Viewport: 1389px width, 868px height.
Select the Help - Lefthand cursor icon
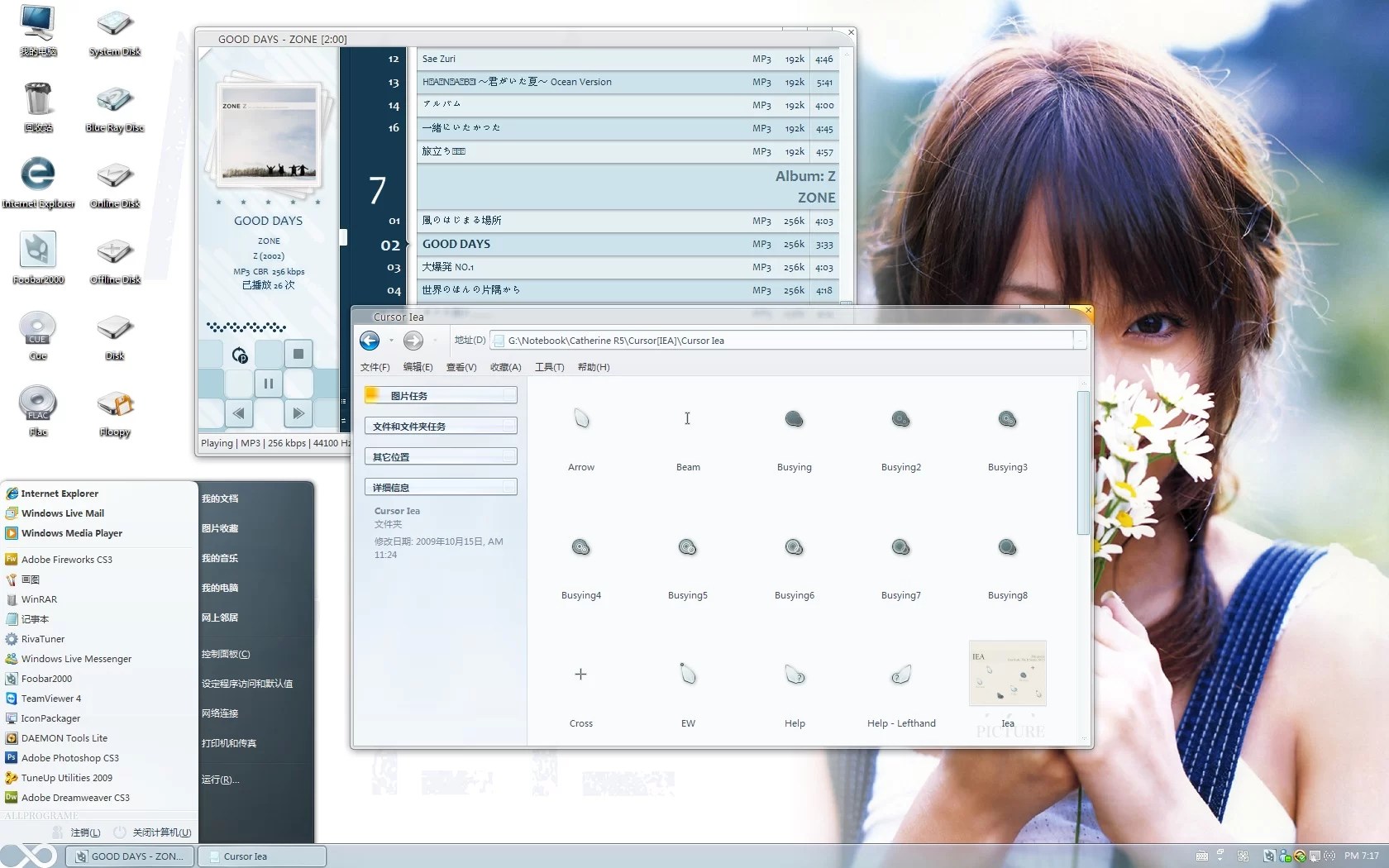click(x=901, y=694)
